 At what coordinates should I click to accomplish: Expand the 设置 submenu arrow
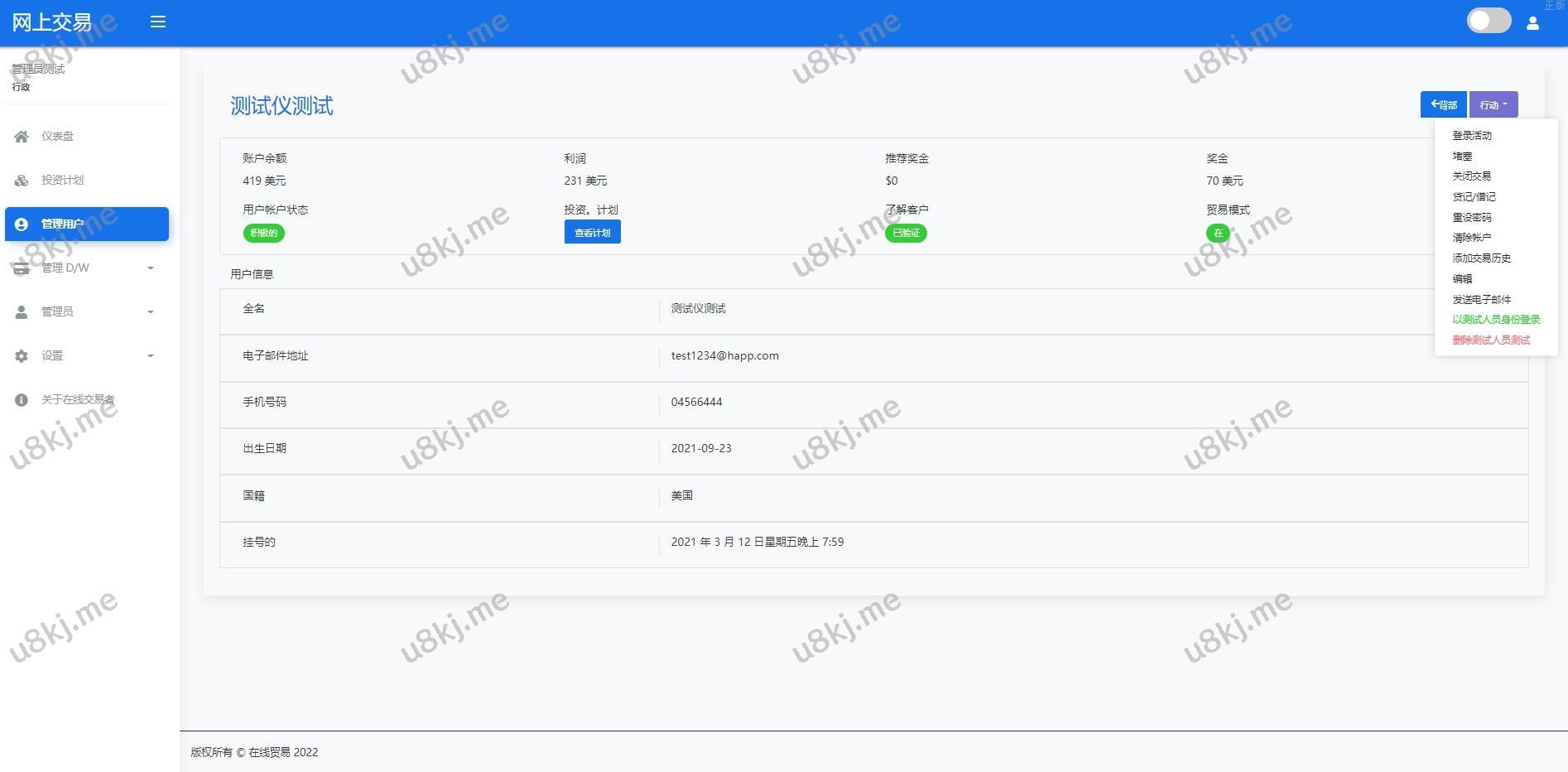tap(151, 356)
